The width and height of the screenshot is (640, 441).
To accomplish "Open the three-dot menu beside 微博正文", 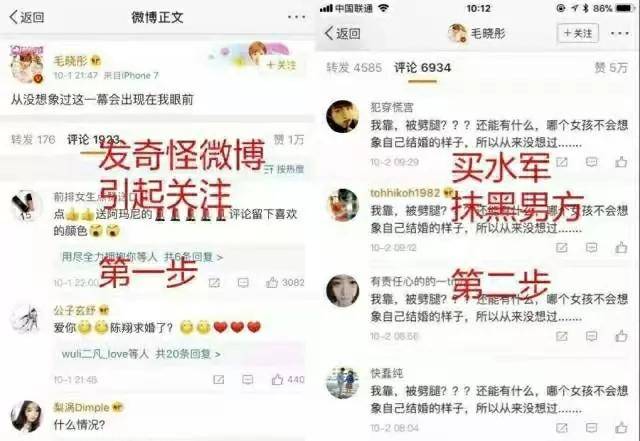I will coord(296,17).
